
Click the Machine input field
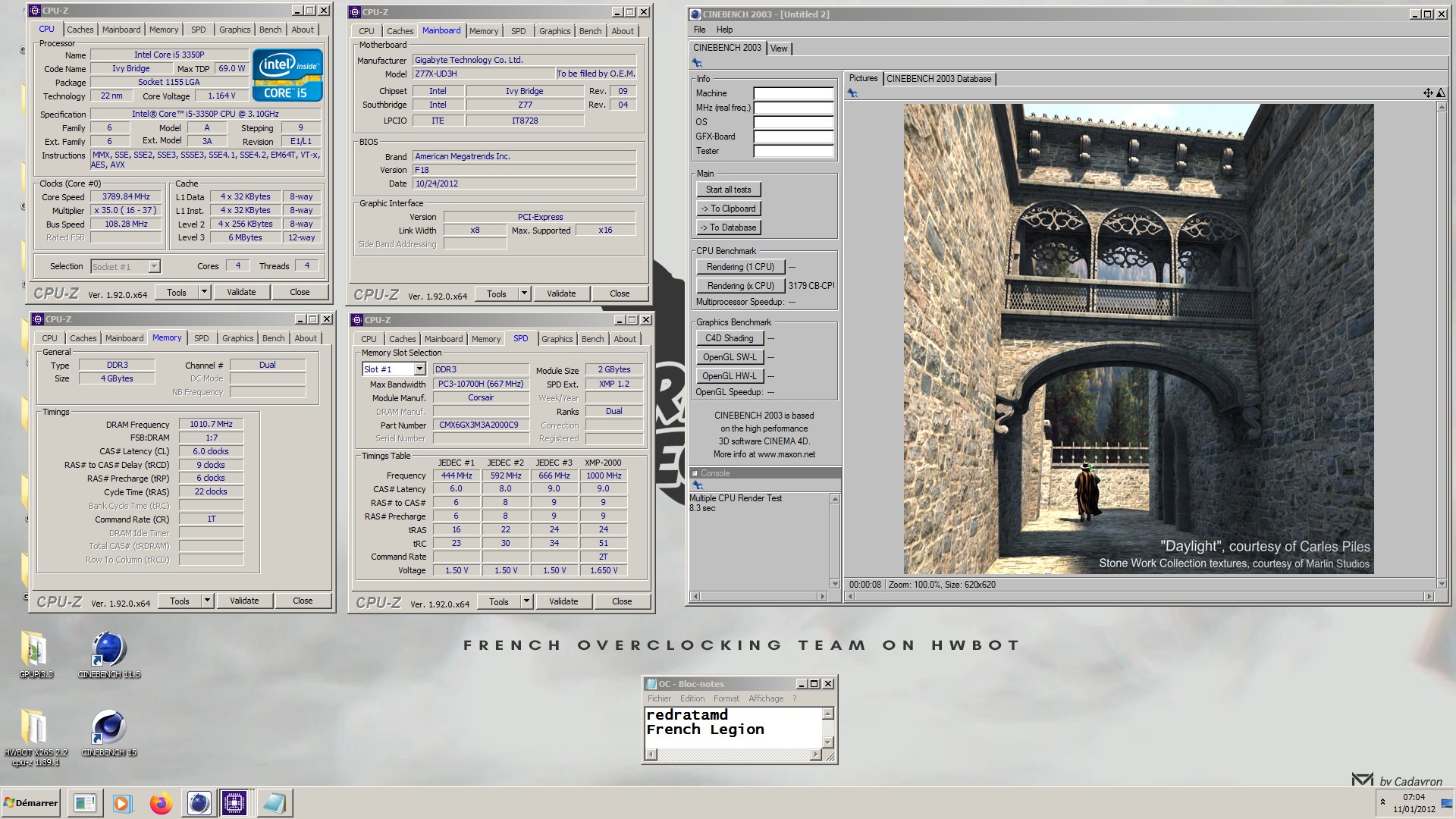(793, 93)
